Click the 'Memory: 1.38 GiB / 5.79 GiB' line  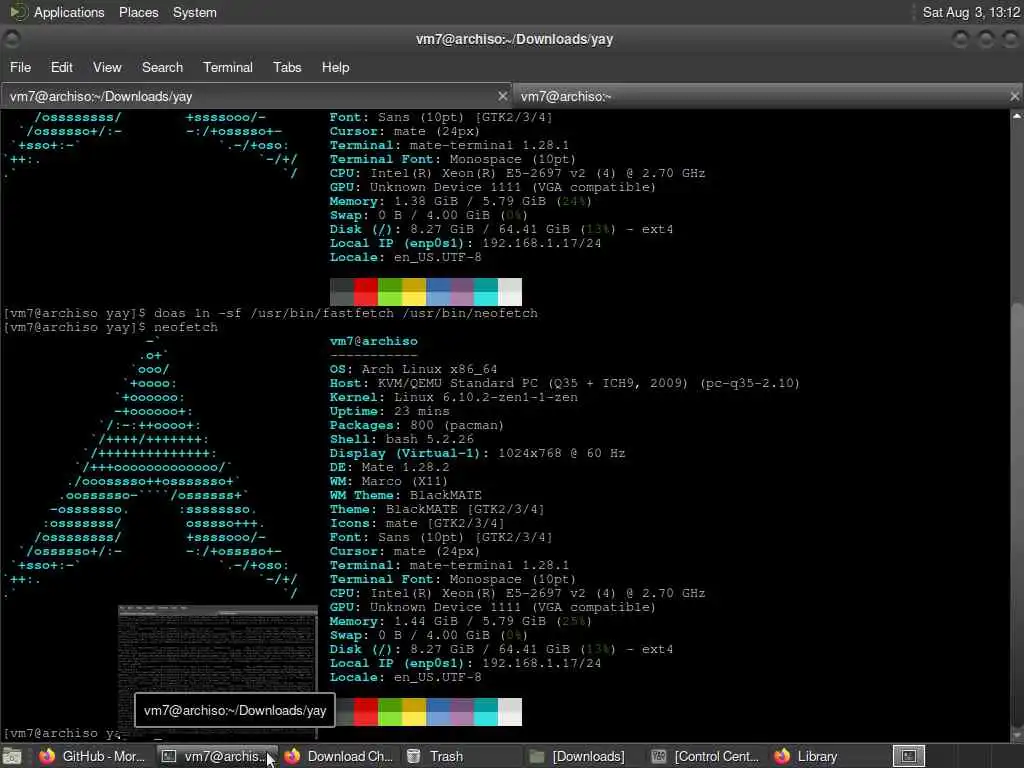460,202
